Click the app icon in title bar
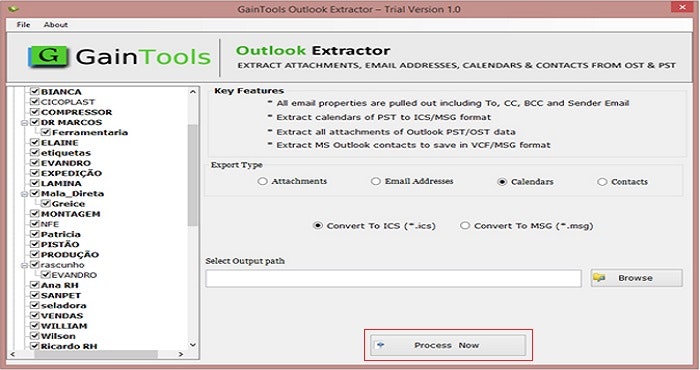 point(13,8)
